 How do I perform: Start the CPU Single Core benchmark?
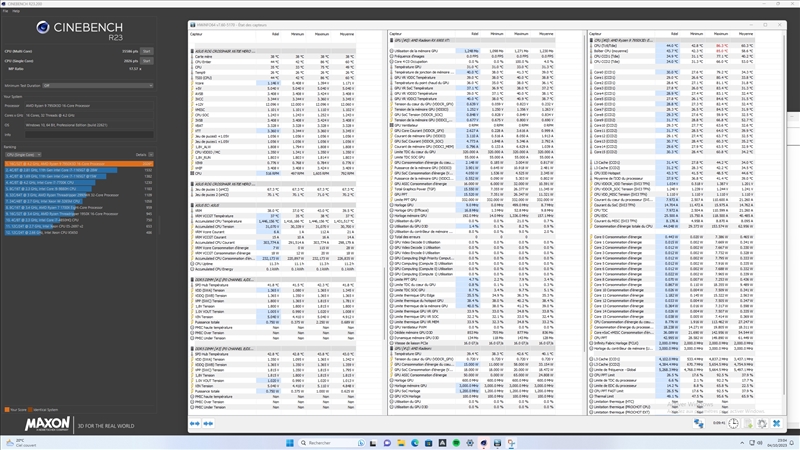[146, 60]
